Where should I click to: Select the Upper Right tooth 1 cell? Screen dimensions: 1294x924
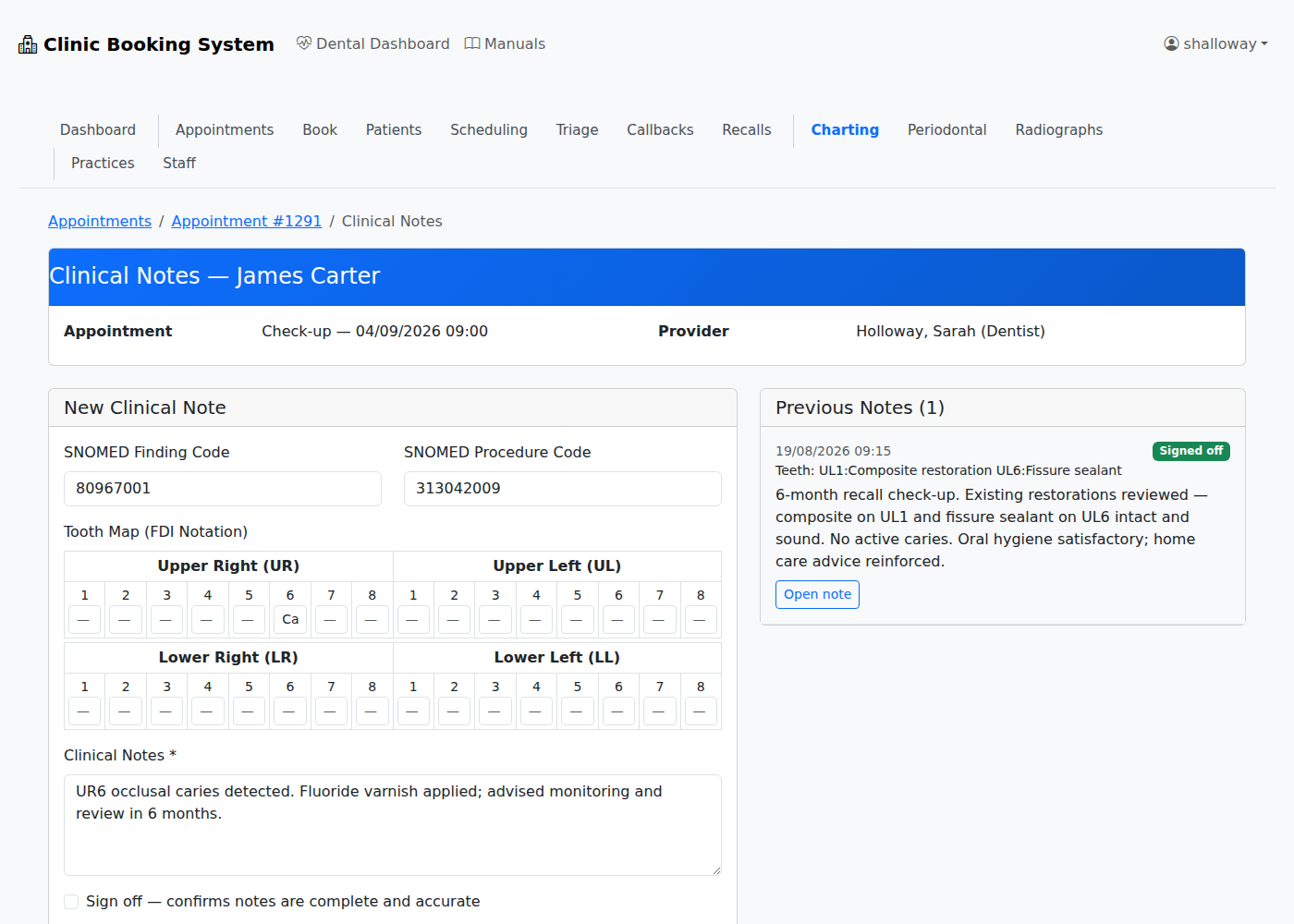pos(84,620)
